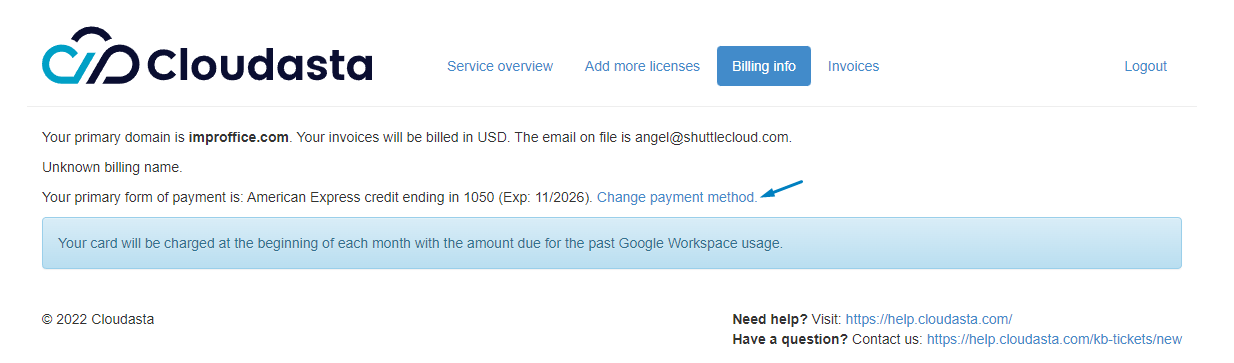
Task: Click the 'Need help?' label
Action: [770, 319]
